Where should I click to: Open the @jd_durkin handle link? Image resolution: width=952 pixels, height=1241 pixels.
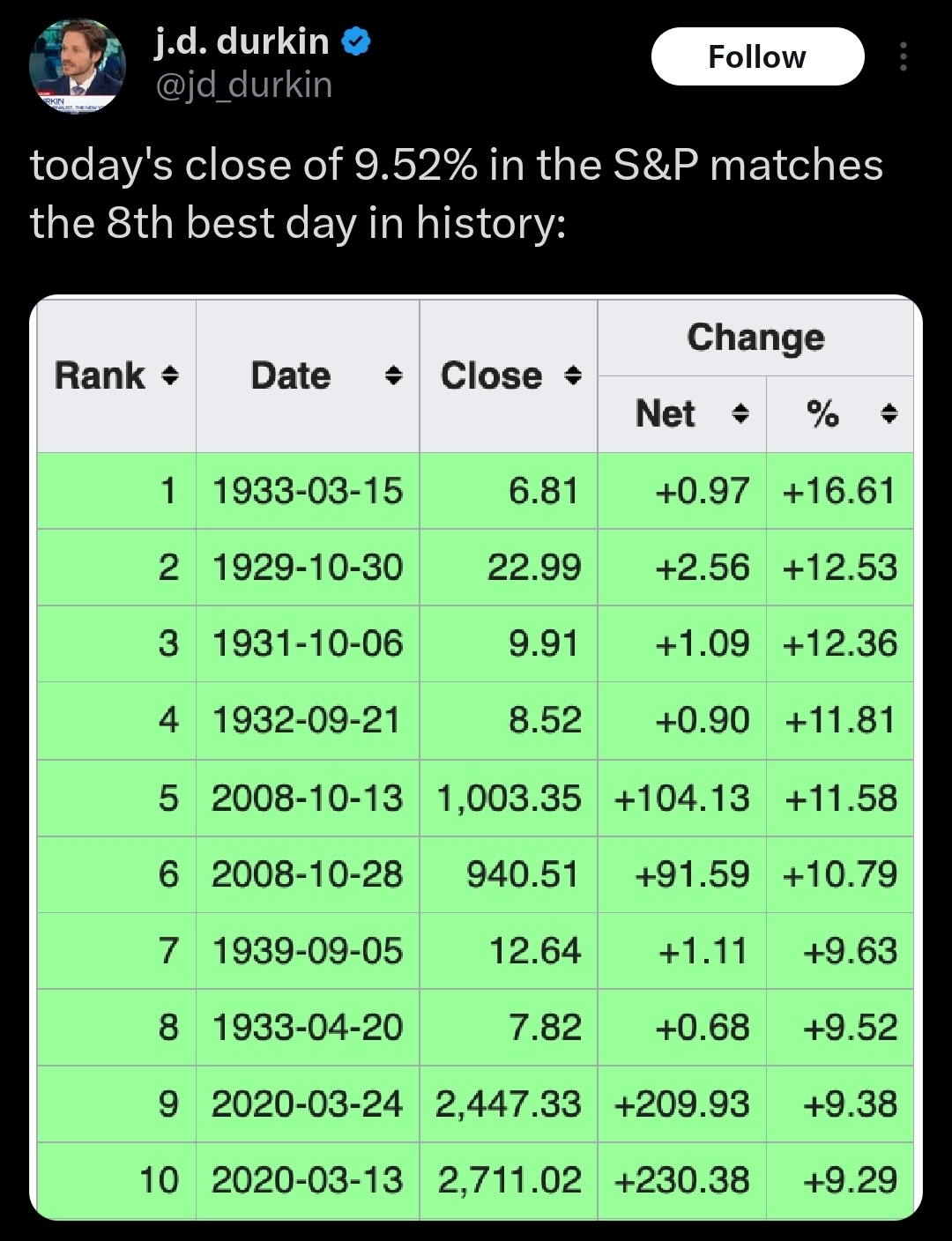tap(243, 85)
